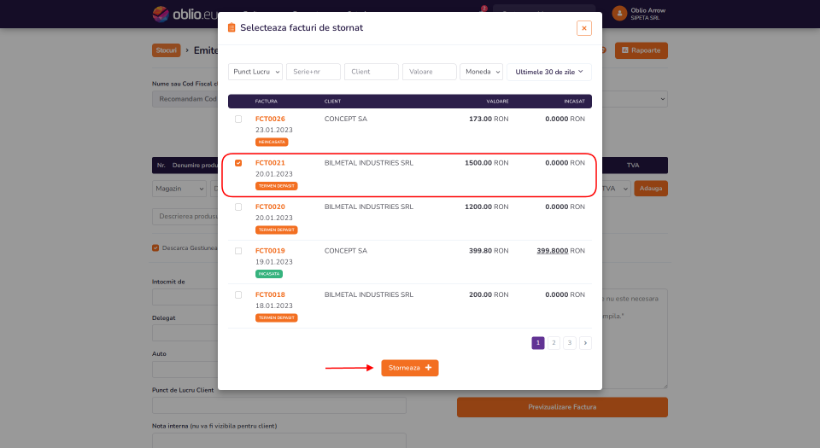Click the Client filter input field

pos(371,72)
